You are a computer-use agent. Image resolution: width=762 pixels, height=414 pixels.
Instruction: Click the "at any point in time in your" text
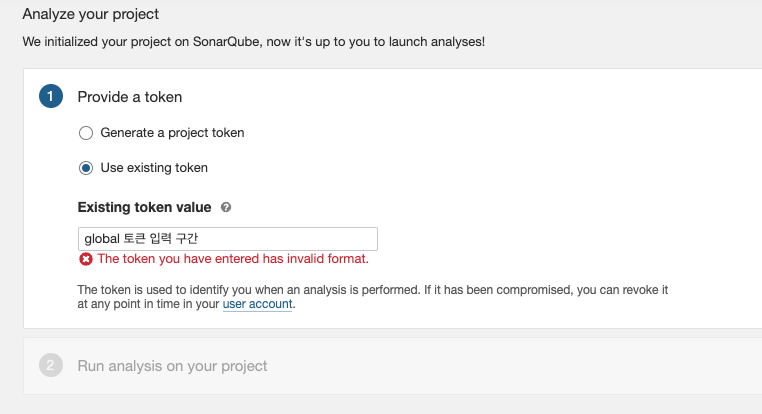pyautogui.click(x=148, y=304)
